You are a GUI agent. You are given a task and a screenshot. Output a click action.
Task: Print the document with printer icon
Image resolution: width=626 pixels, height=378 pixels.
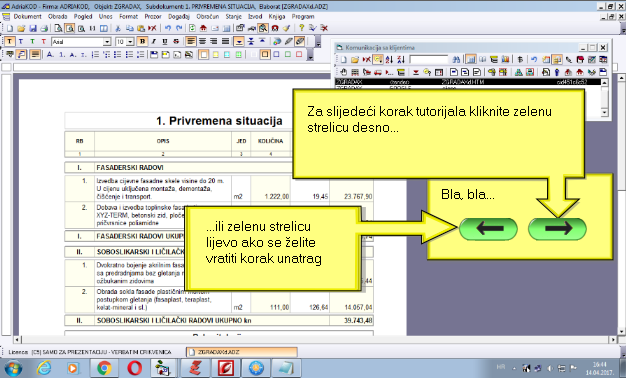(x=44, y=28)
